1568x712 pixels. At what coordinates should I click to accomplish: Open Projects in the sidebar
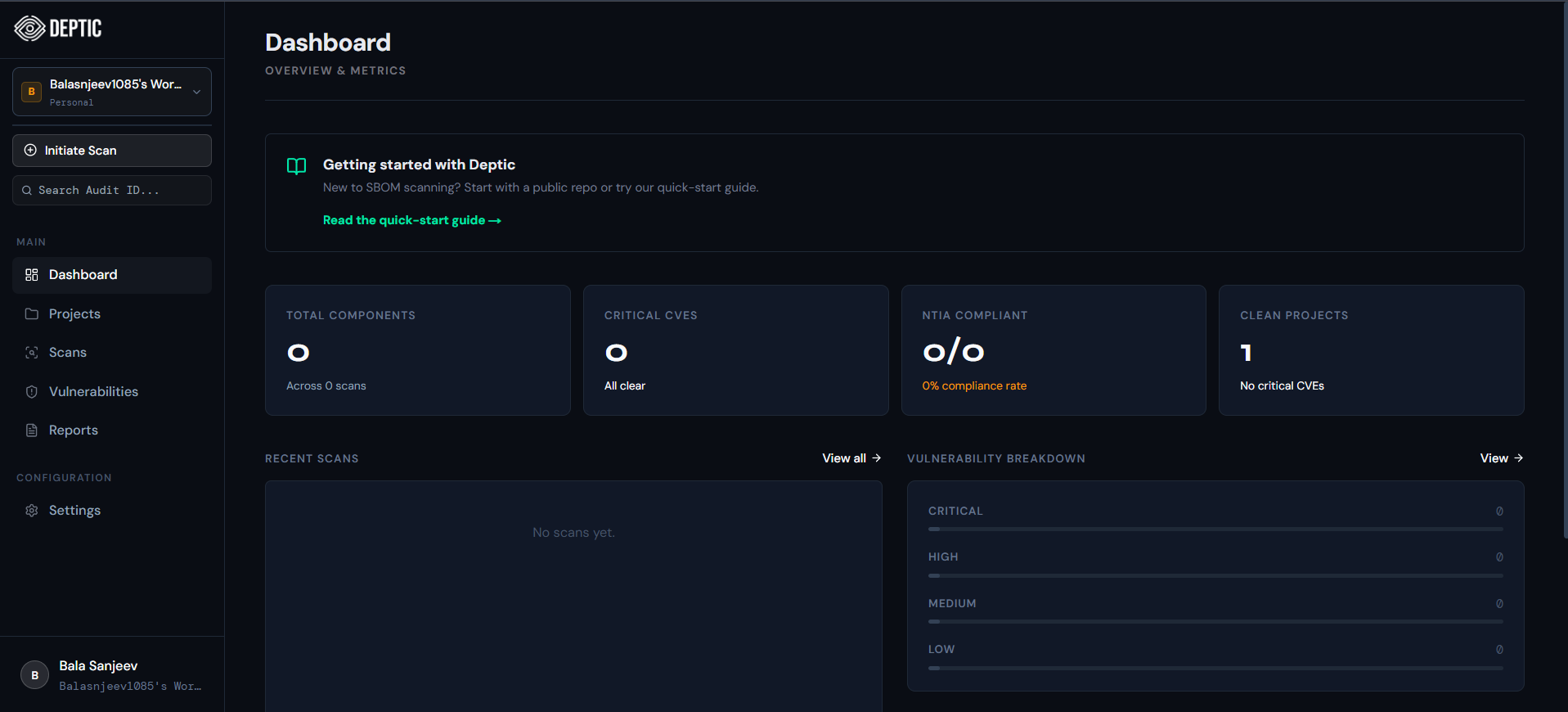tap(112, 314)
